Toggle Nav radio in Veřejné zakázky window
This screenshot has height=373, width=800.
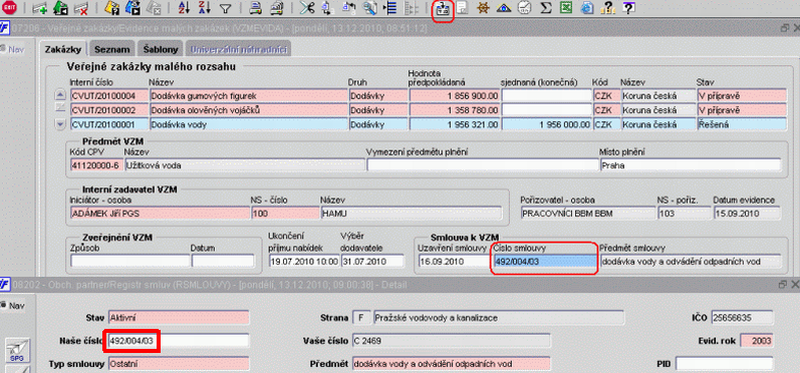(4, 49)
